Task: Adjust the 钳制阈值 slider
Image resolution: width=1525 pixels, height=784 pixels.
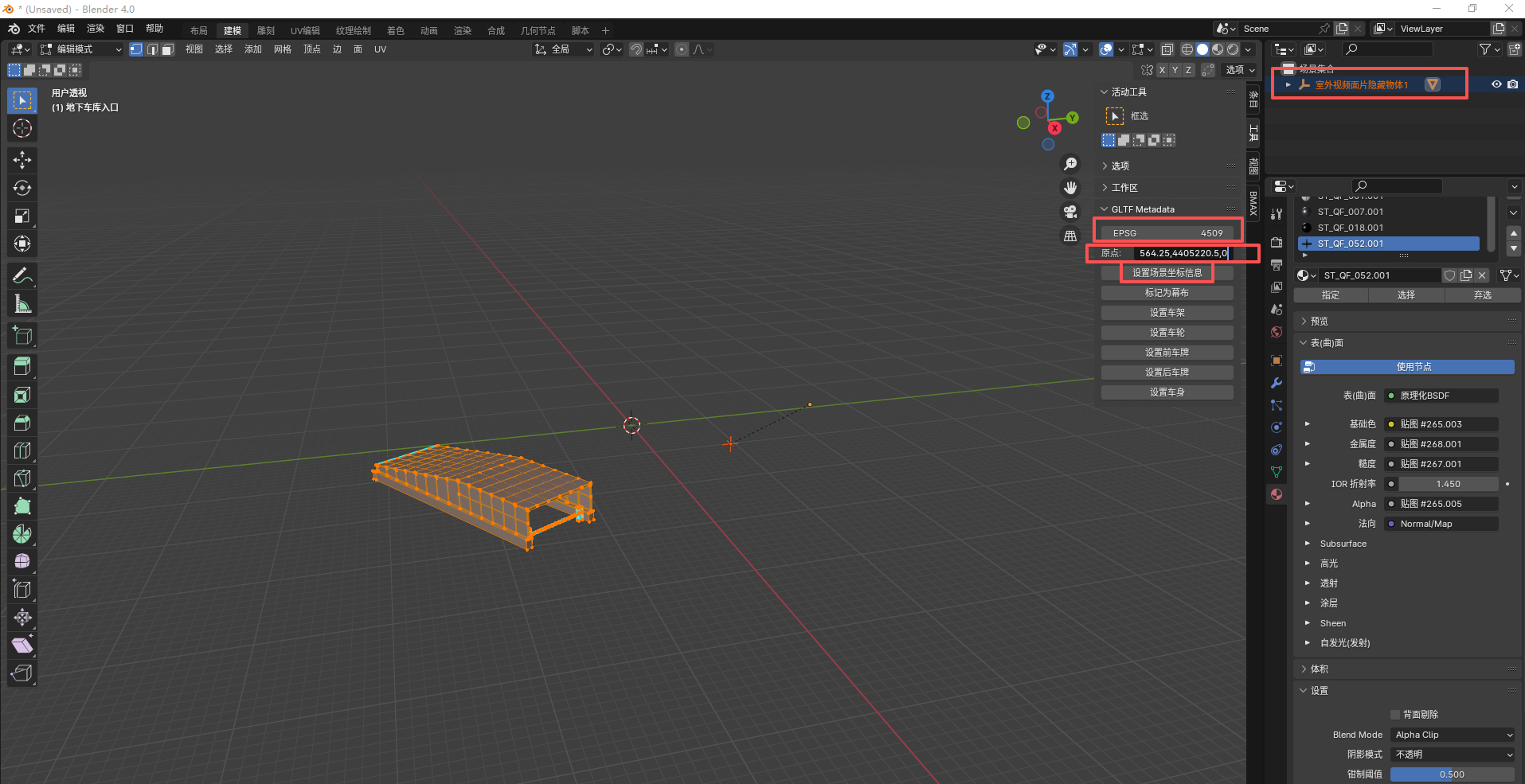Action: click(x=1452, y=774)
